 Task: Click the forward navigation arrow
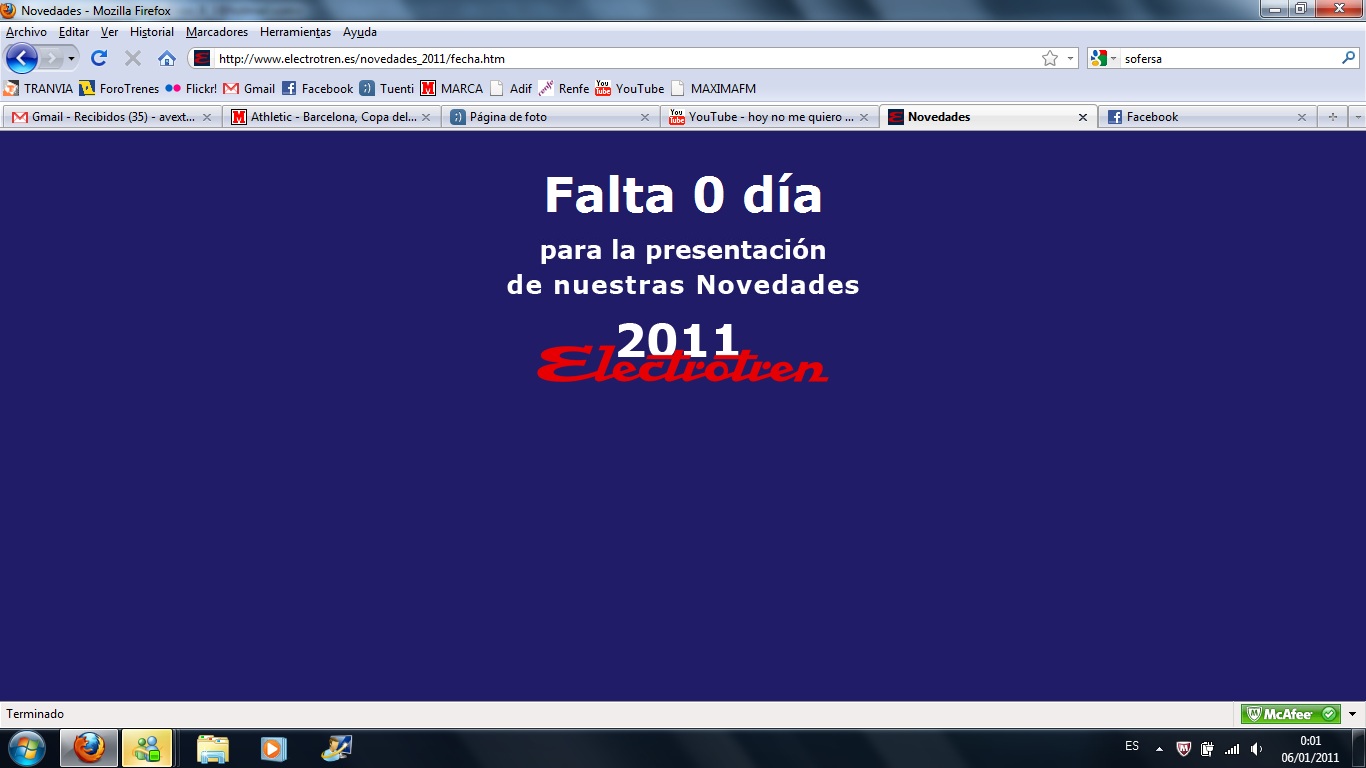point(51,58)
